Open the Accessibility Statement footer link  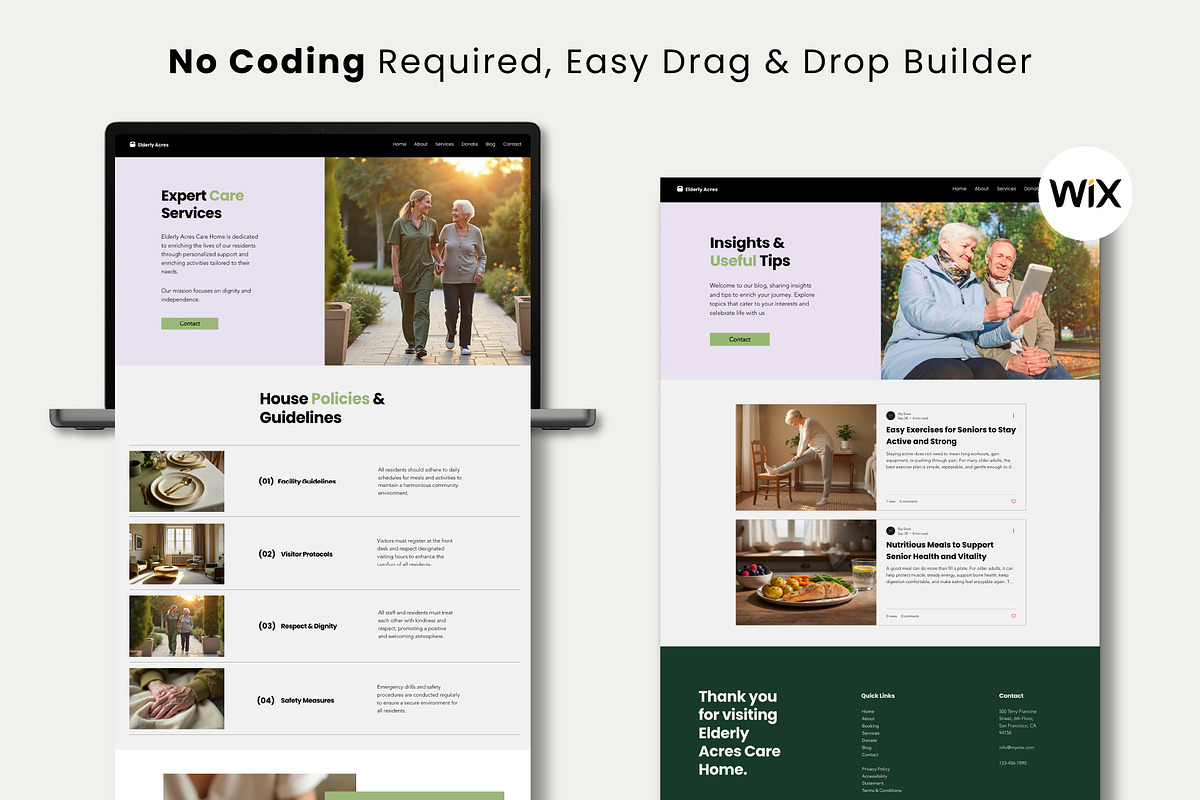click(x=875, y=780)
